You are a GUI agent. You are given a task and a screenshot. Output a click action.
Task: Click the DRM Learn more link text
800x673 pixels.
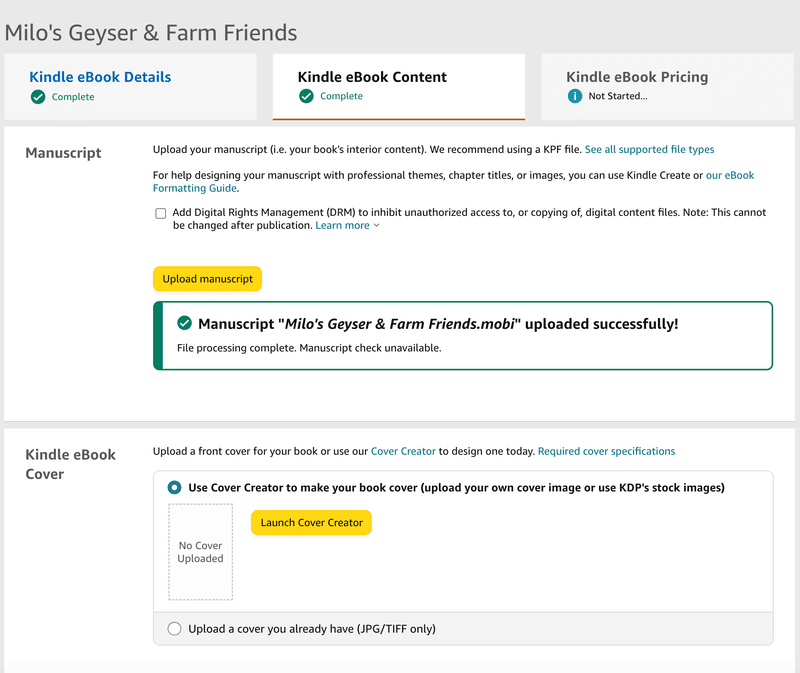(342, 226)
